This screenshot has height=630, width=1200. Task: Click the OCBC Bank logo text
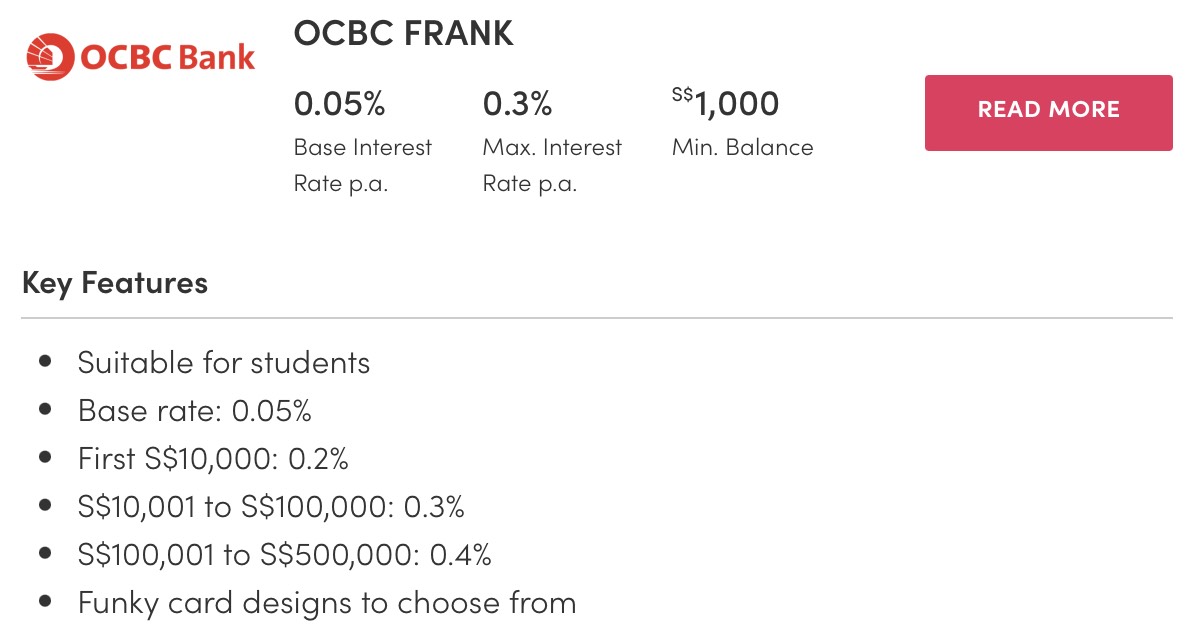[x=168, y=57]
